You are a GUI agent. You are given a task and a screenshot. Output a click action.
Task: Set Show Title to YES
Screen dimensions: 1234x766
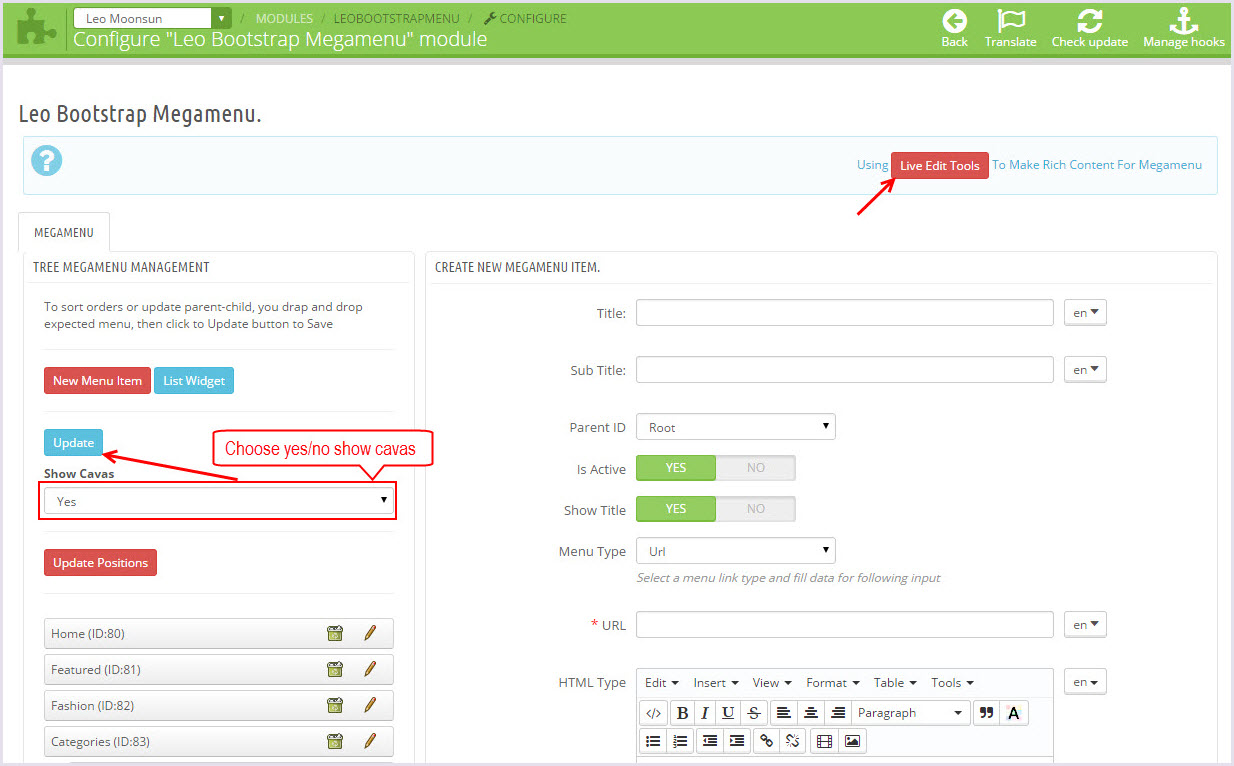(676, 509)
